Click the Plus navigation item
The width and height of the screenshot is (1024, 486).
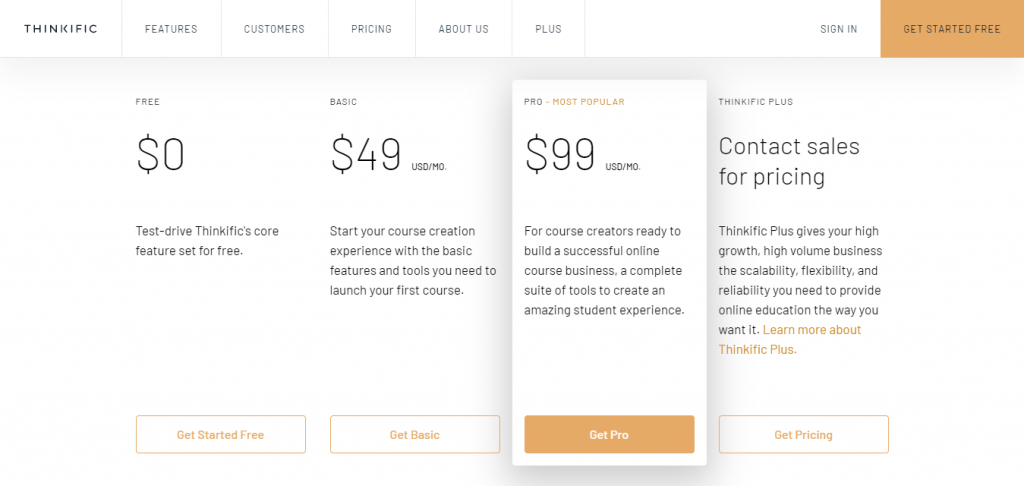pos(548,29)
